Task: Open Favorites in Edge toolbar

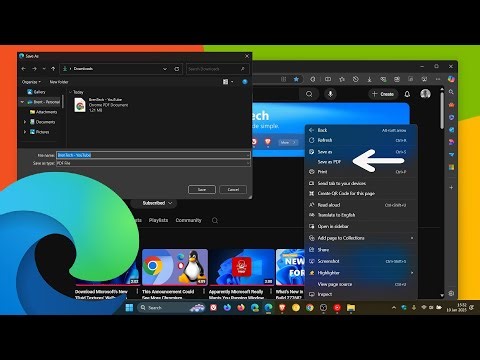Action: (x=342, y=79)
